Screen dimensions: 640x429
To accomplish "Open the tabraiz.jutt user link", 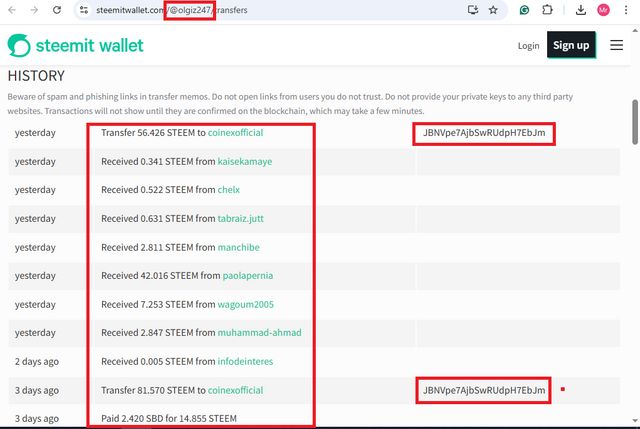I will pos(240,219).
